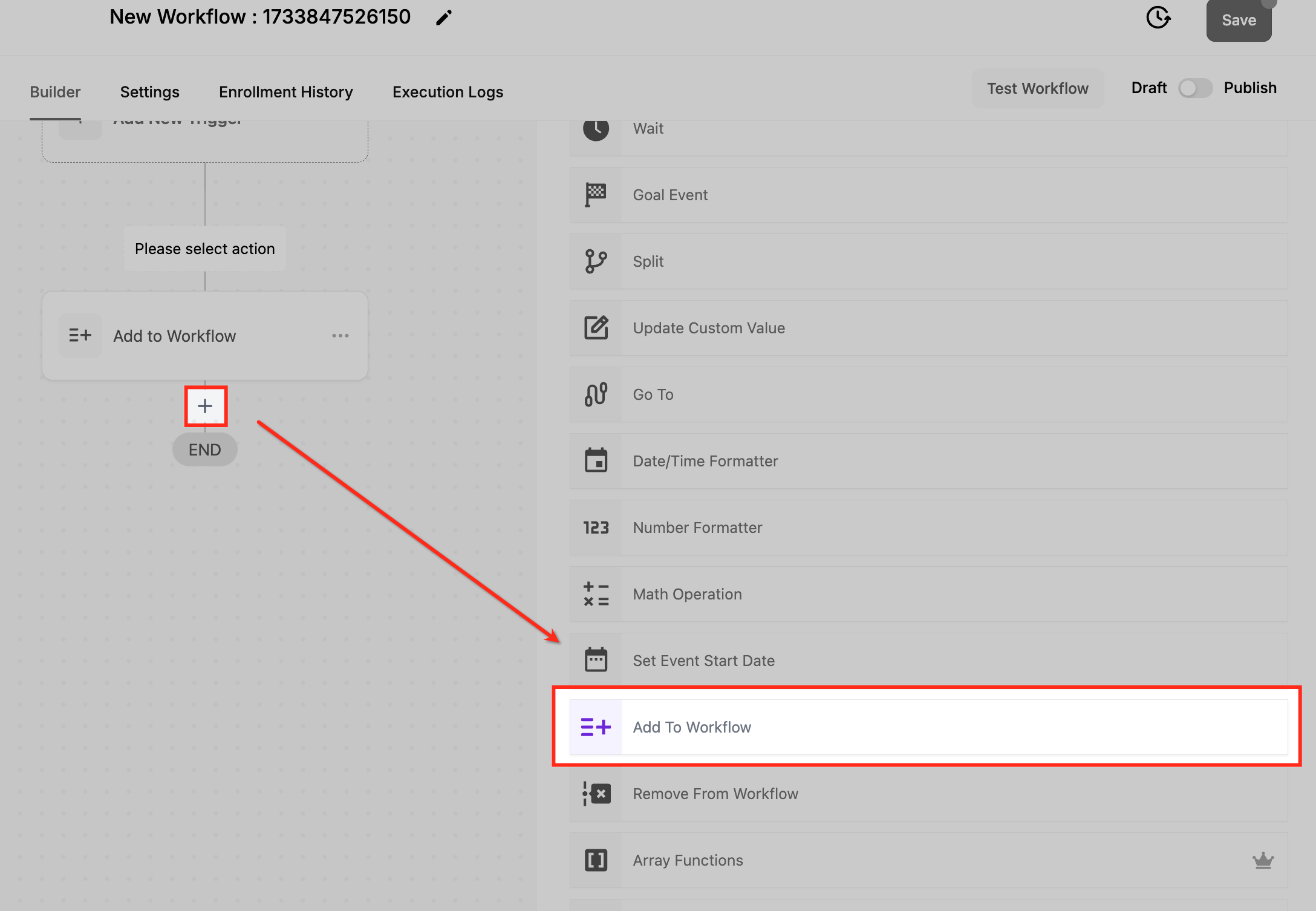Switch to the Settings tab
The height and width of the screenshot is (911, 1316).
click(149, 92)
